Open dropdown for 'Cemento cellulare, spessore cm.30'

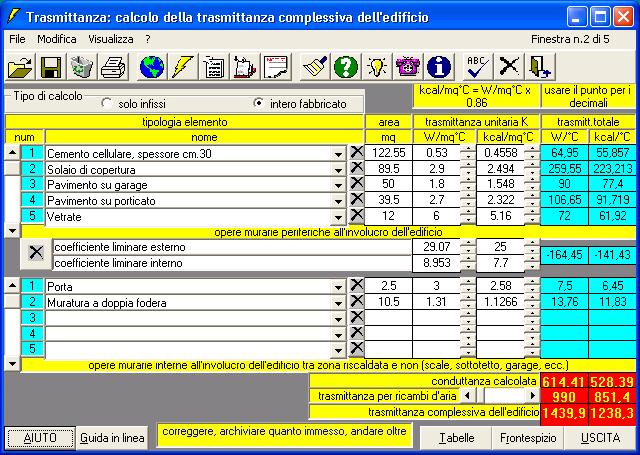coord(338,153)
